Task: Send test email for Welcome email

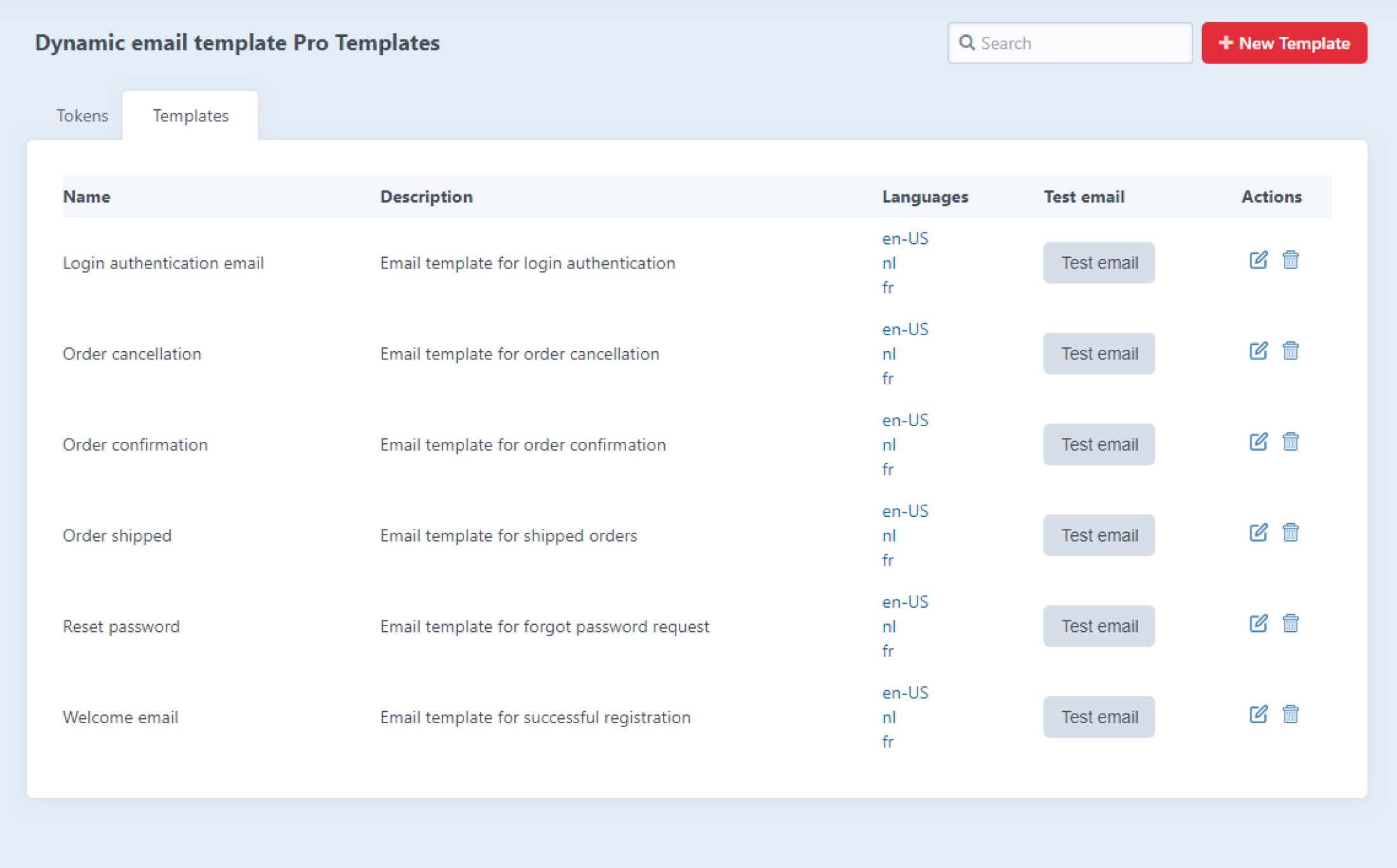Action: click(1099, 717)
